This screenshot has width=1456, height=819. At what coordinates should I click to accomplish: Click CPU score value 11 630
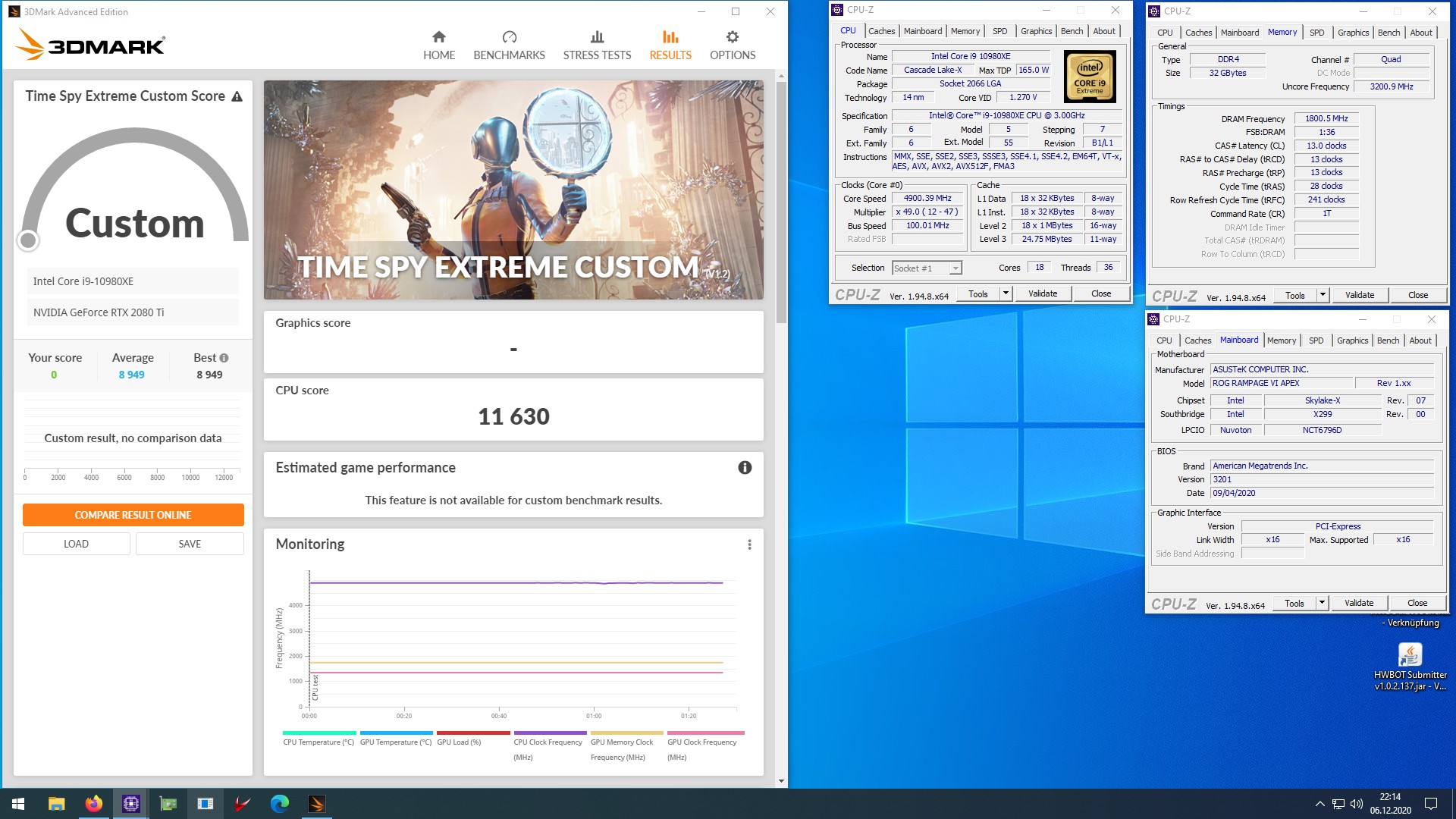click(x=513, y=416)
